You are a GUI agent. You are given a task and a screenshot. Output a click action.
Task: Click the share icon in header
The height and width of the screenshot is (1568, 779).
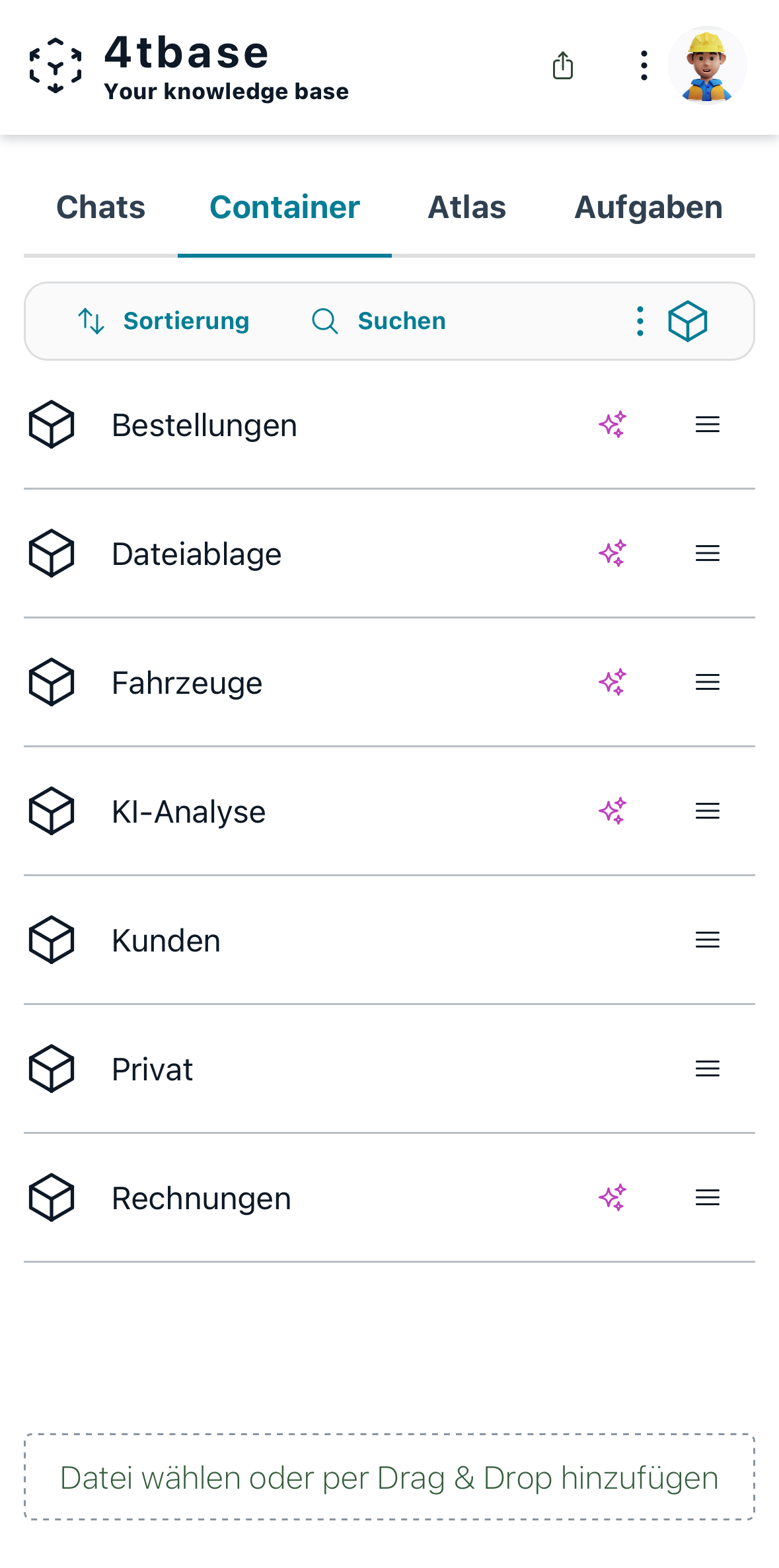tap(562, 65)
